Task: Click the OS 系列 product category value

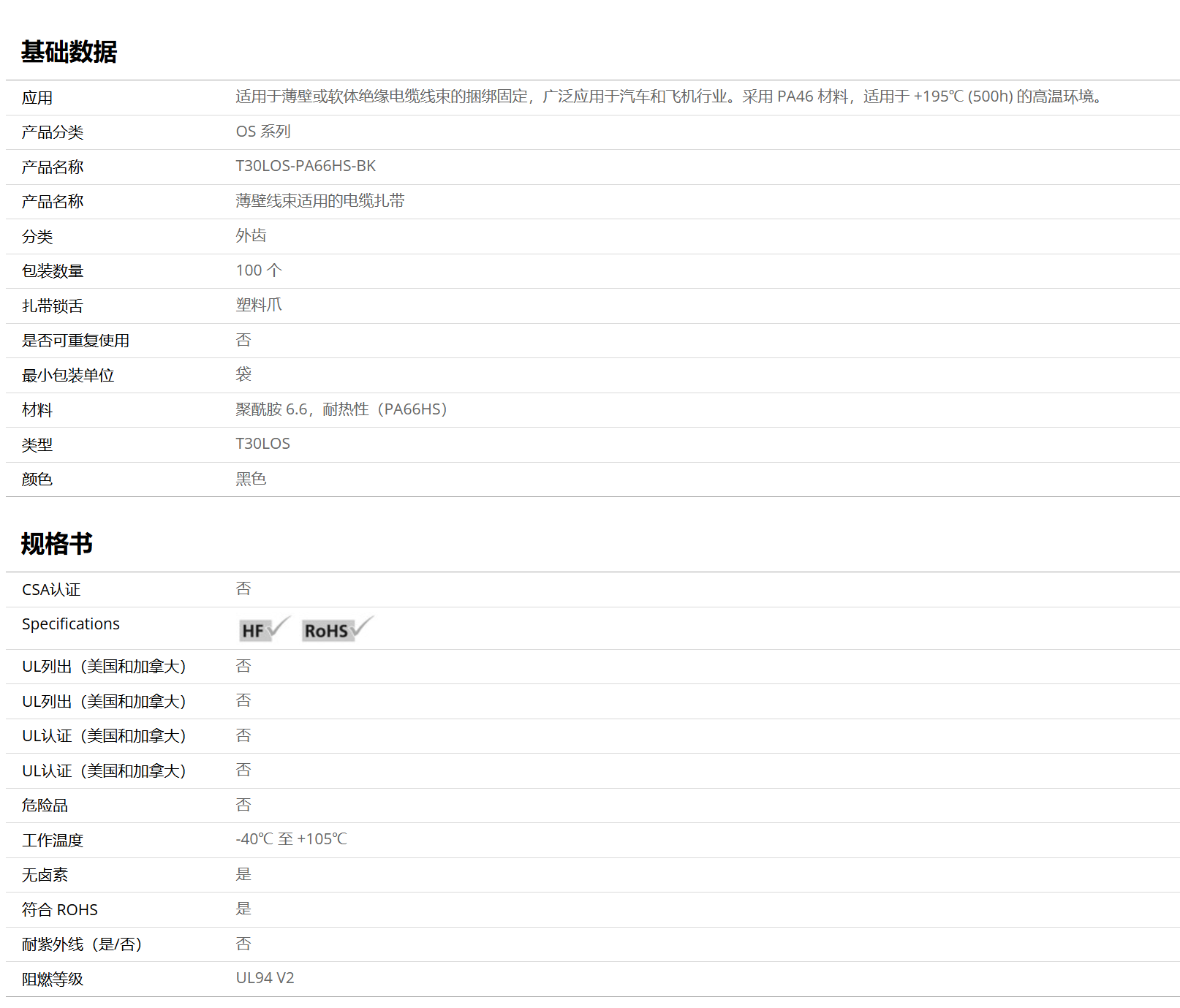Action: pyautogui.click(x=262, y=132)
